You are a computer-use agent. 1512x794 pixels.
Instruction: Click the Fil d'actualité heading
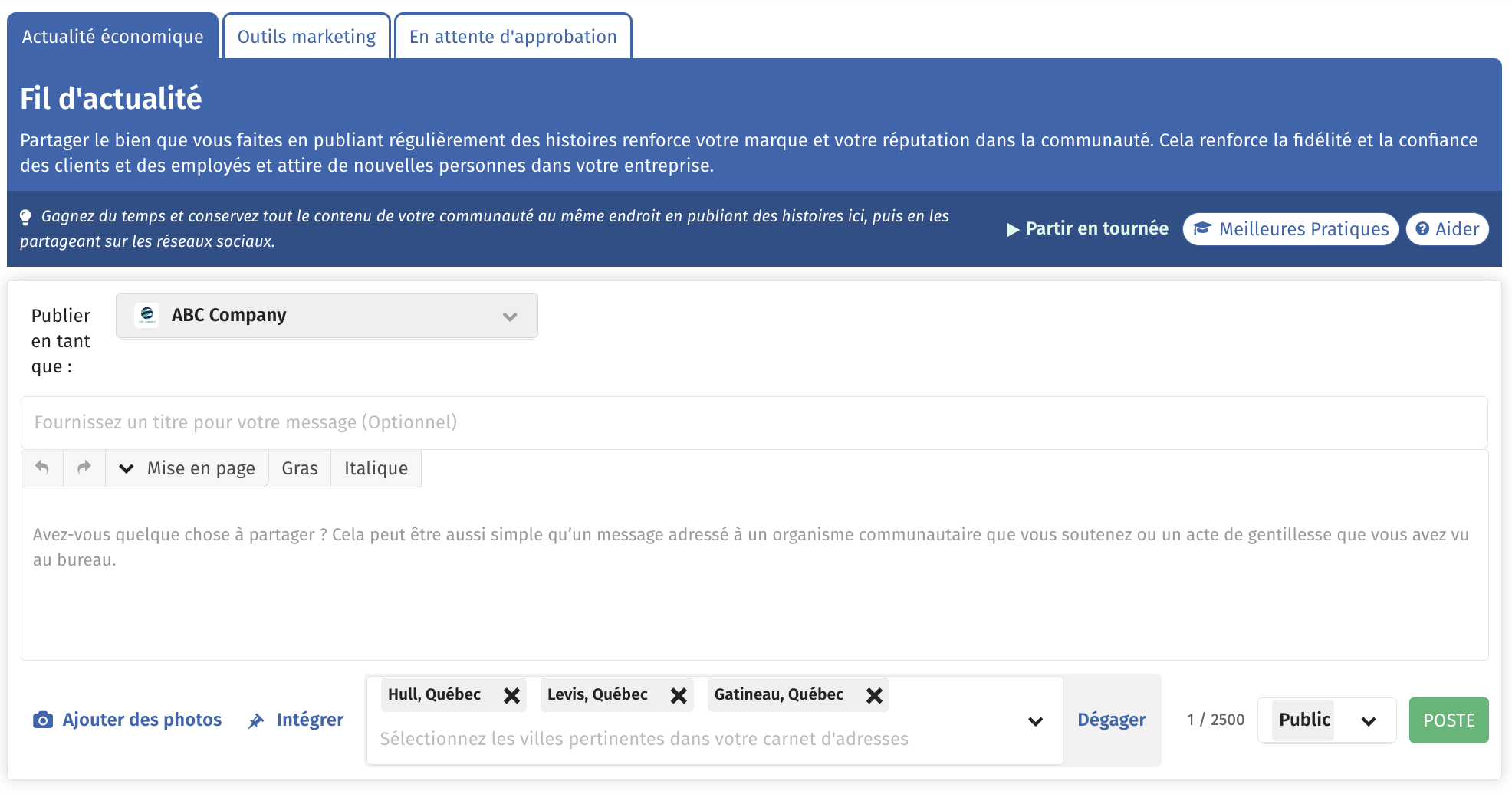pos(111,99)
